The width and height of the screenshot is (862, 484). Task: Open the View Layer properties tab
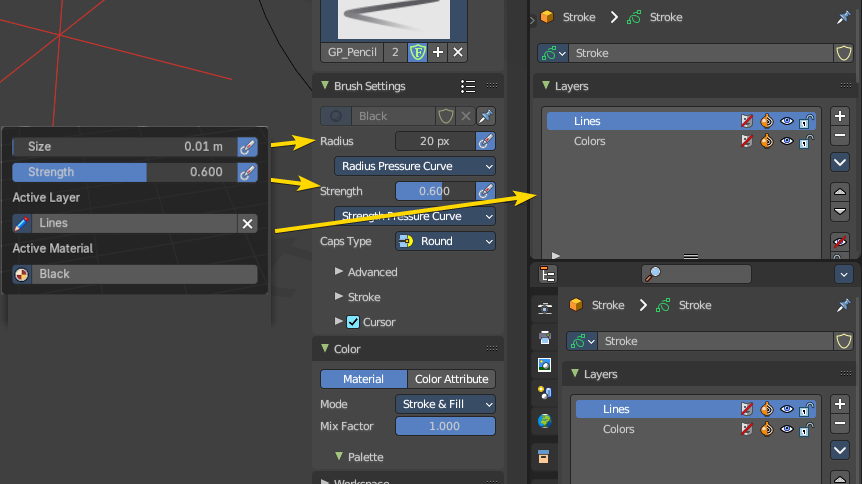545,365
